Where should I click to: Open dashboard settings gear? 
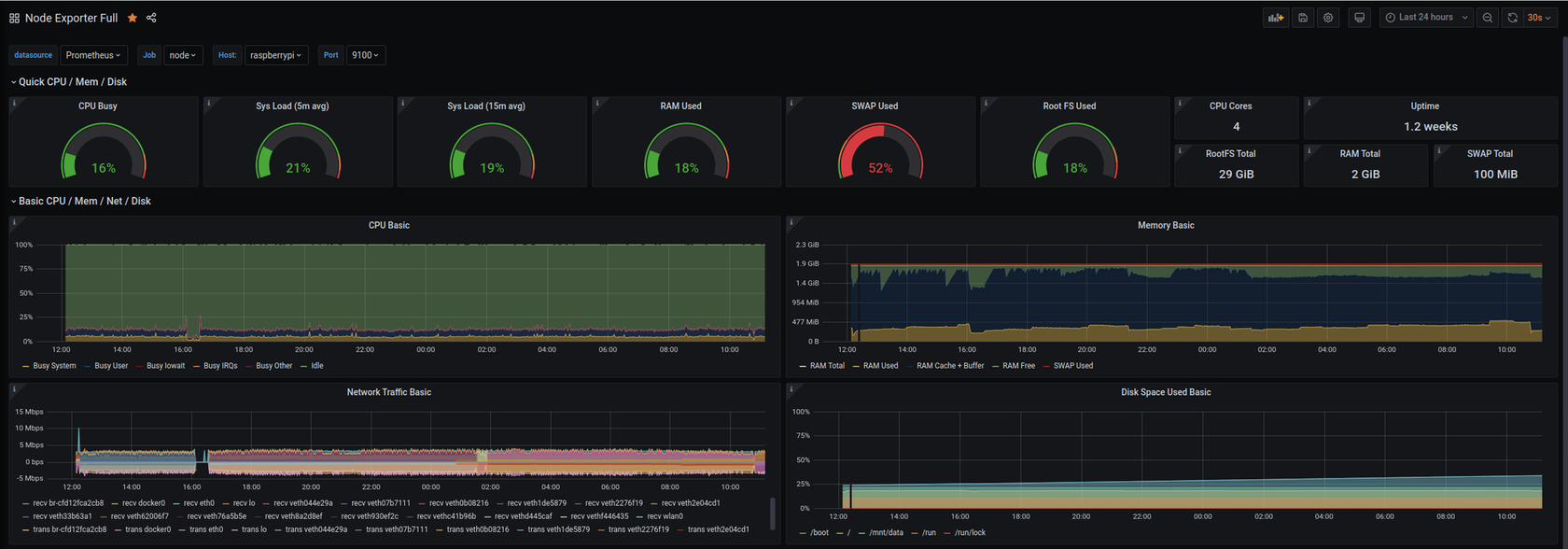coord(1328,18)
